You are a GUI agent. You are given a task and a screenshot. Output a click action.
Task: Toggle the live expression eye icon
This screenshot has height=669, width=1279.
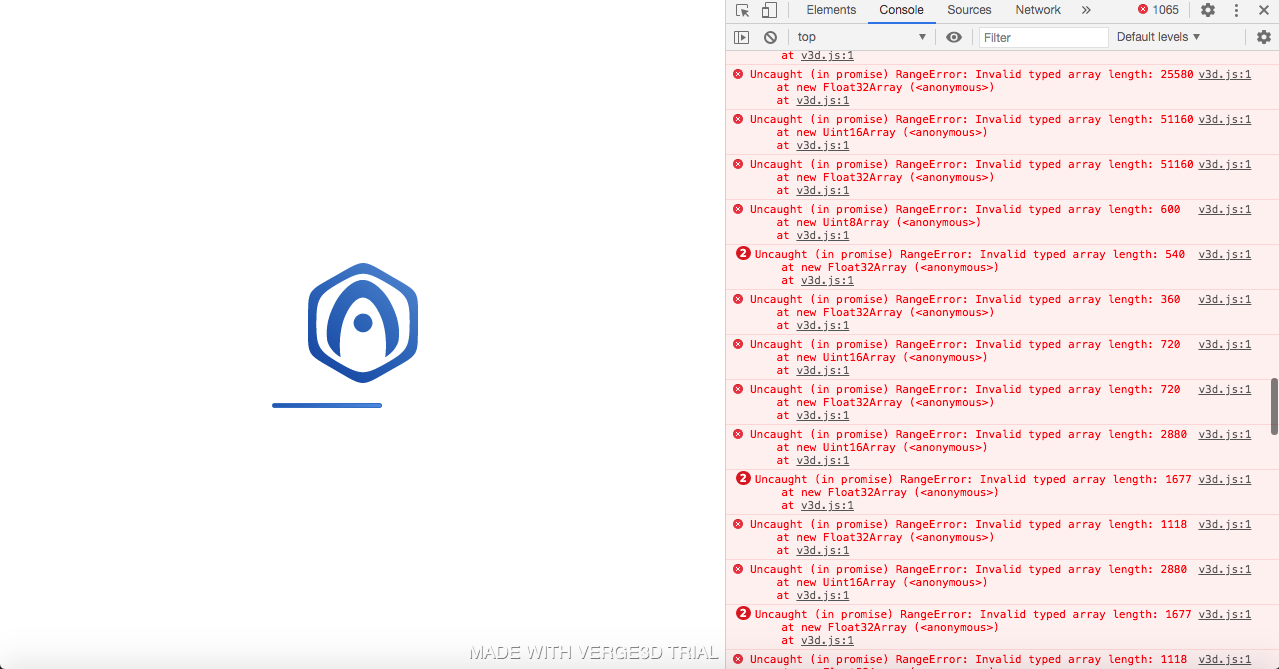tap(954, 37)
